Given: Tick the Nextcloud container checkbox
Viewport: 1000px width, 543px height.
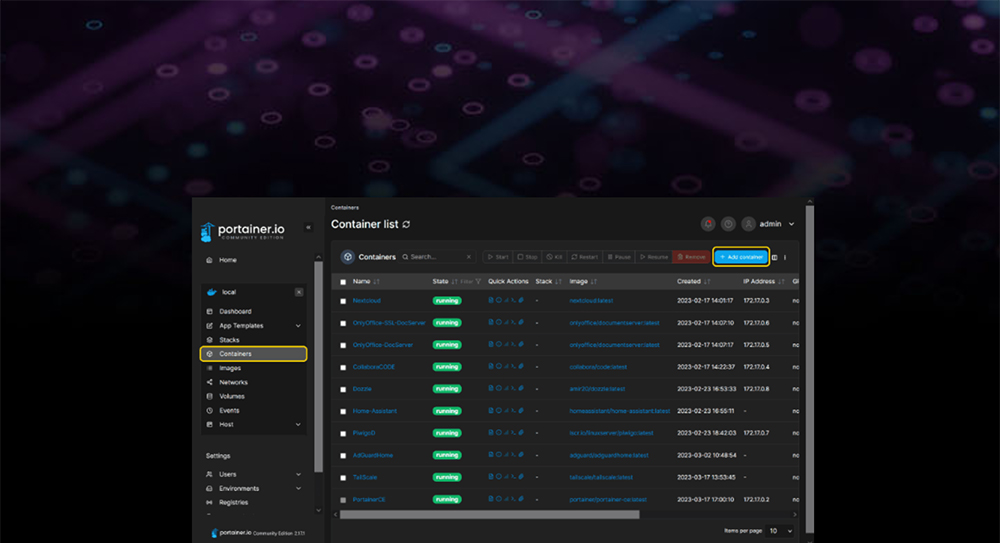Looking at the screenshot, I should click(343, 301).
